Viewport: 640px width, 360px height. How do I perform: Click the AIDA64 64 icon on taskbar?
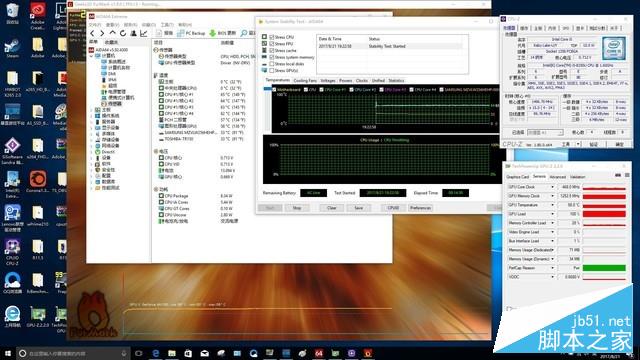point(319,353)
